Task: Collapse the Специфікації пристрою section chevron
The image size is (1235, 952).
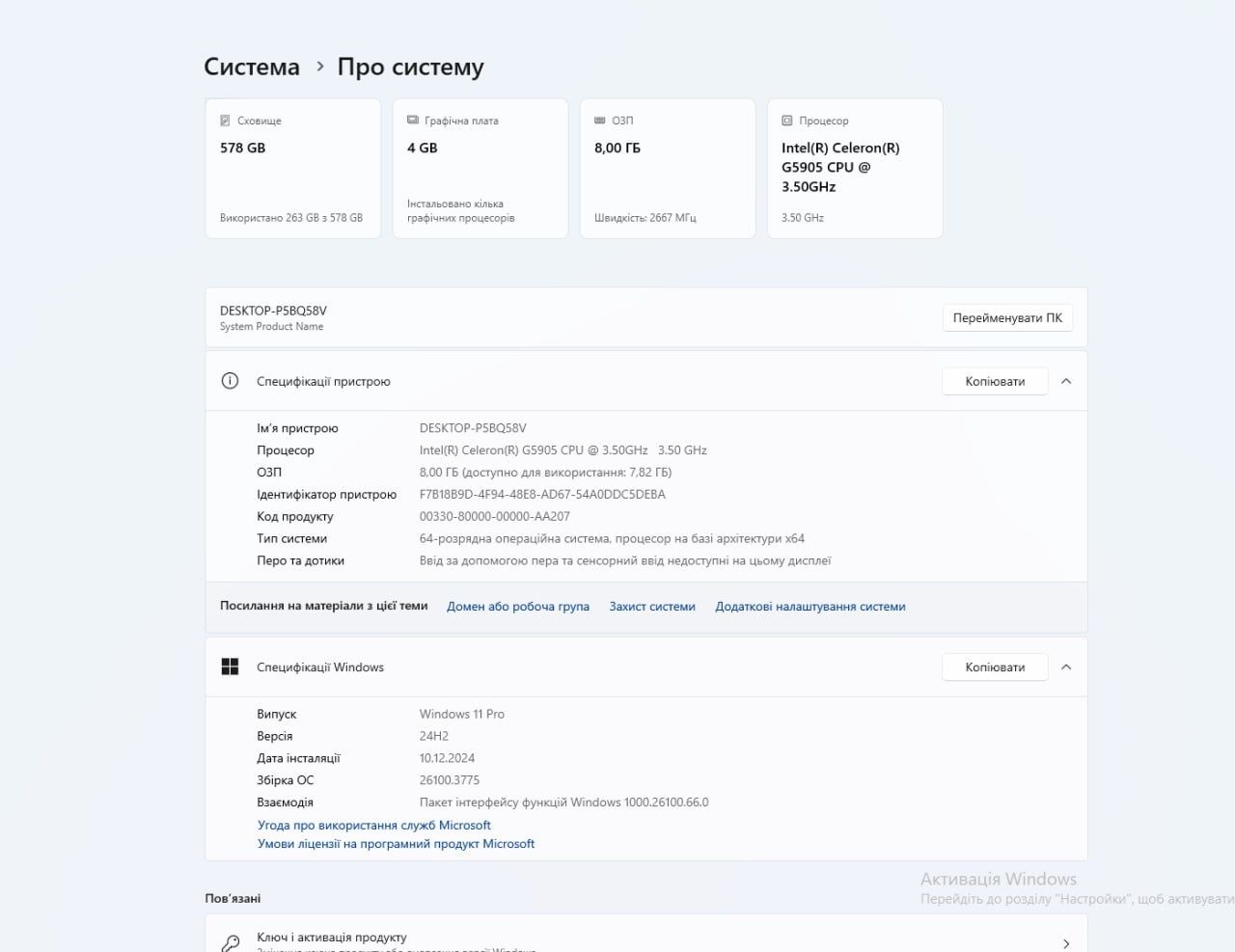Action: pos(1066,381)
